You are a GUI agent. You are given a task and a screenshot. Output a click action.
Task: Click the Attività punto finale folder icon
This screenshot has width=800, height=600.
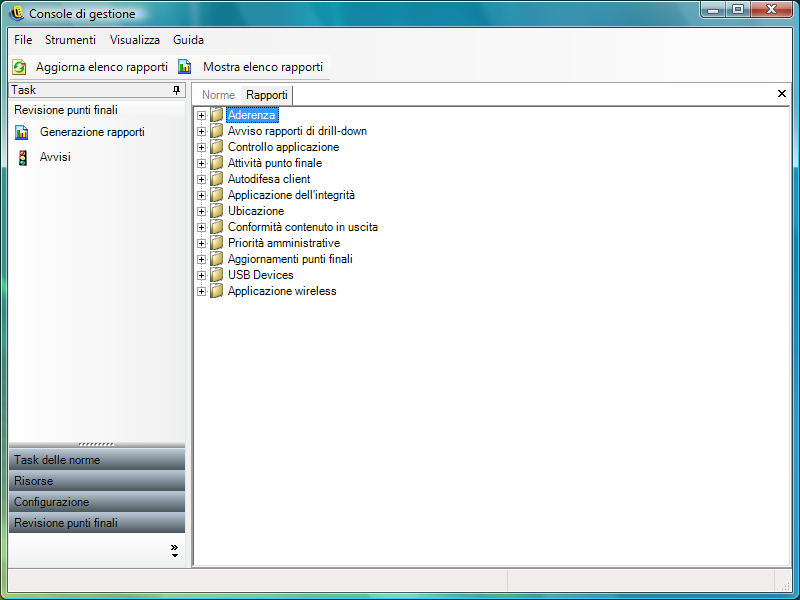coord(217,163)
